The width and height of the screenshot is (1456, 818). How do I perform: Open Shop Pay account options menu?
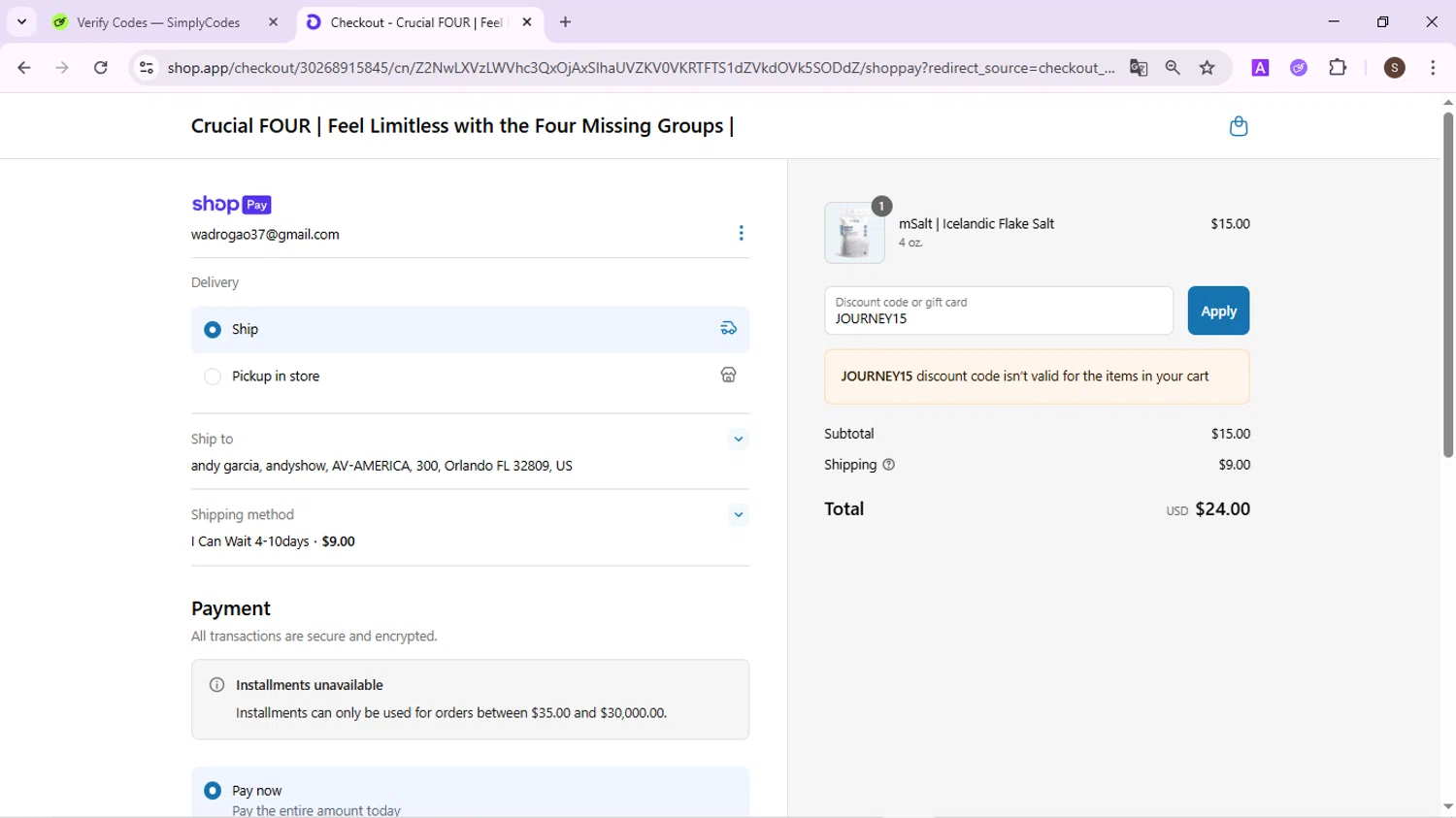[x=741, y=233]
